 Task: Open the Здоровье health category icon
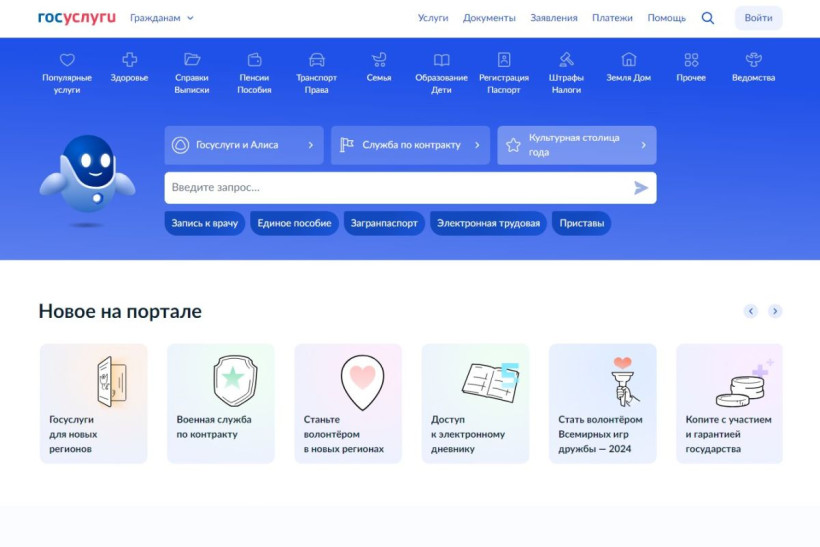pos(129,60)
